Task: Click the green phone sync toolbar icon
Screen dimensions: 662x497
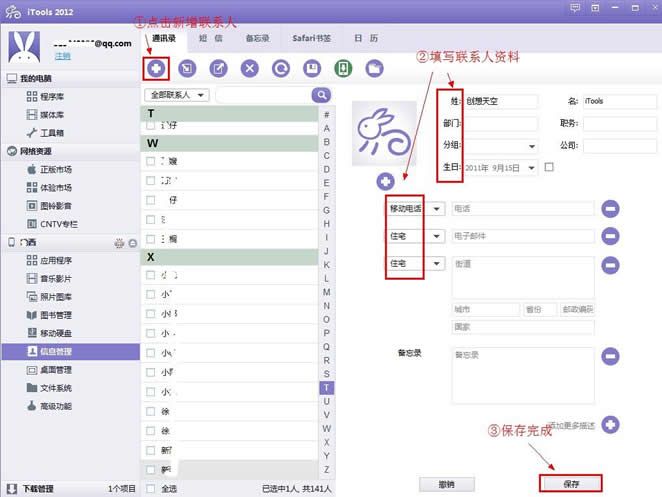Action: [343, 68]
